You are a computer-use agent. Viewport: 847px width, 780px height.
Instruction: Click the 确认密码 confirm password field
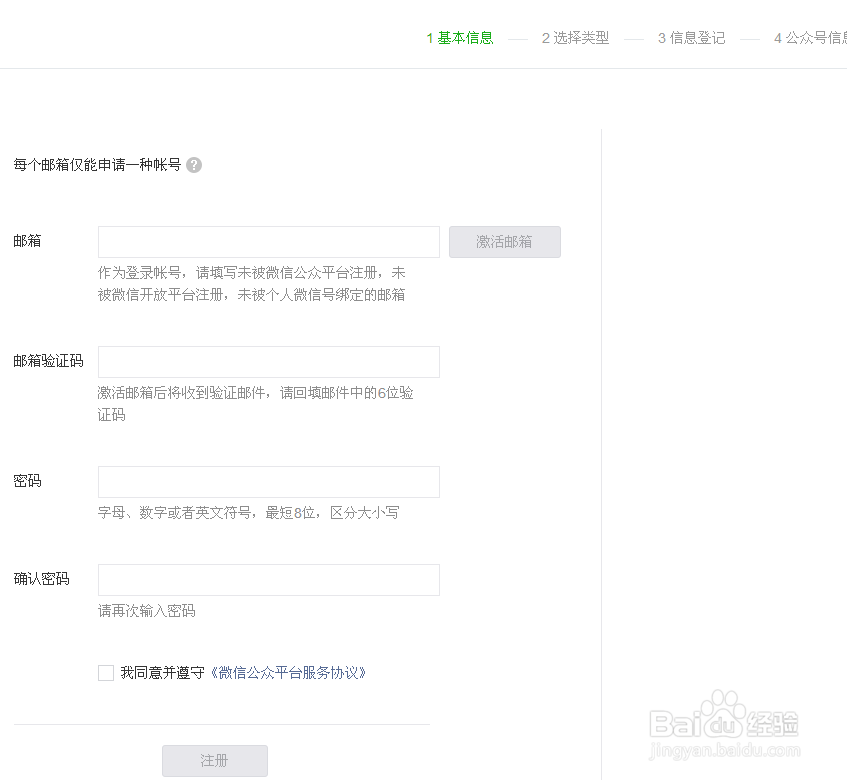(268, 580)
